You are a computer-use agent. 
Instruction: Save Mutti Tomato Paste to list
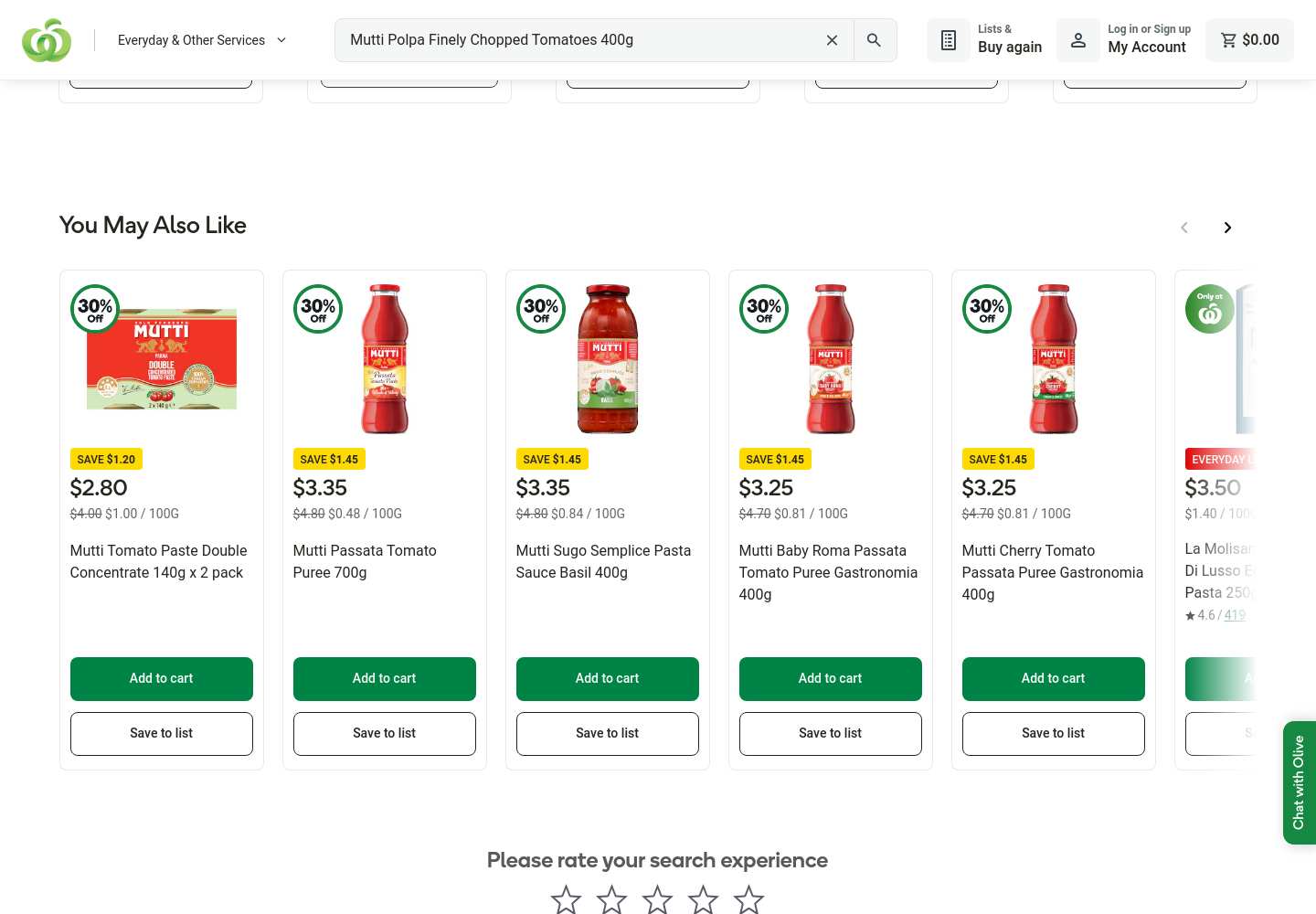[x=162, y=734]
